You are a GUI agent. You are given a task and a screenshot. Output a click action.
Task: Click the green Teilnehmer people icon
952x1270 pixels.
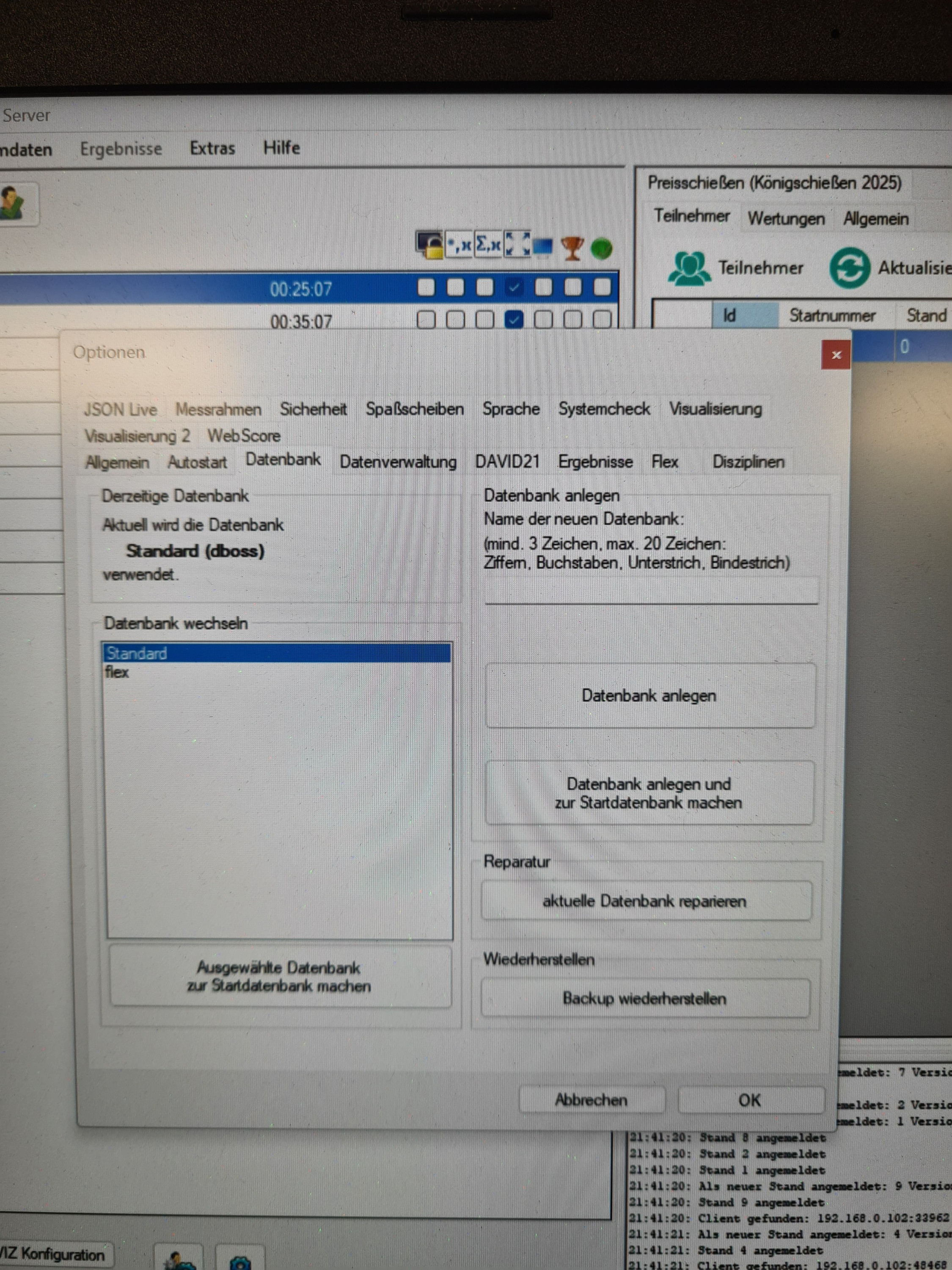click(689, 268)
